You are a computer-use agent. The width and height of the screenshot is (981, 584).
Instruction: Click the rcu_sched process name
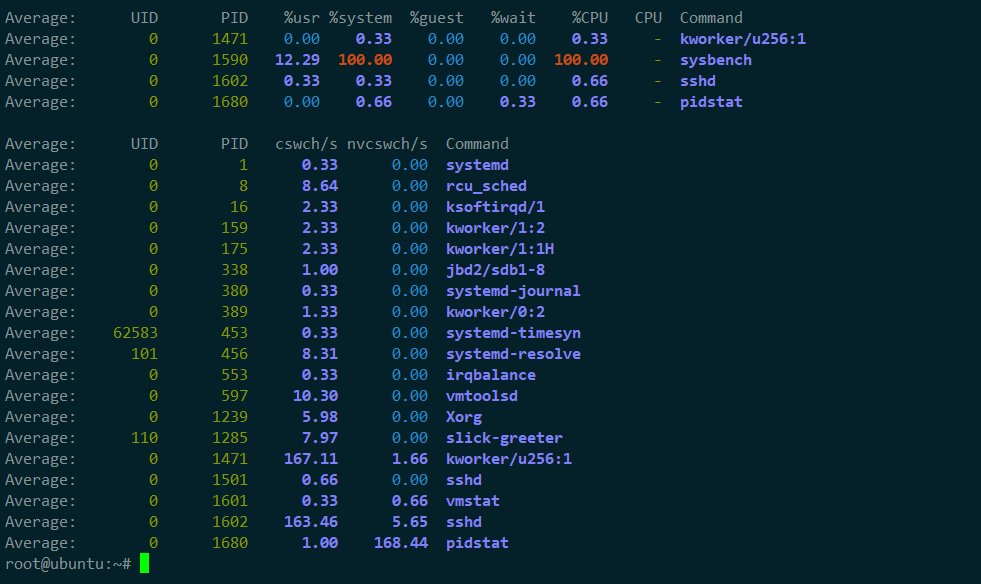[x=486, y=186]
